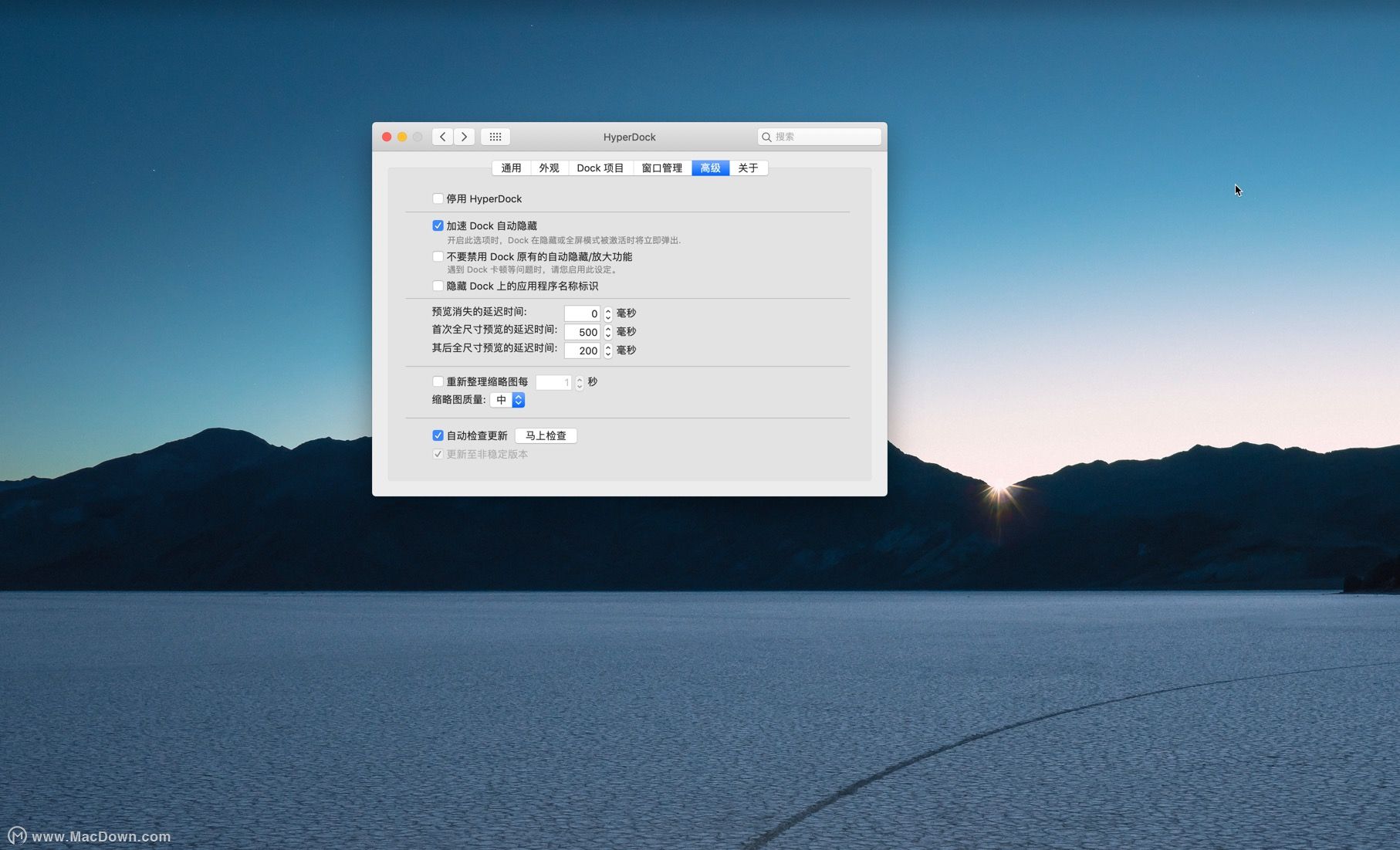Image resolution: width=1400 pixels, height=850 pixels.
Task: Enable 停用 HyperDock checkbox
Action: coord(438,198)
